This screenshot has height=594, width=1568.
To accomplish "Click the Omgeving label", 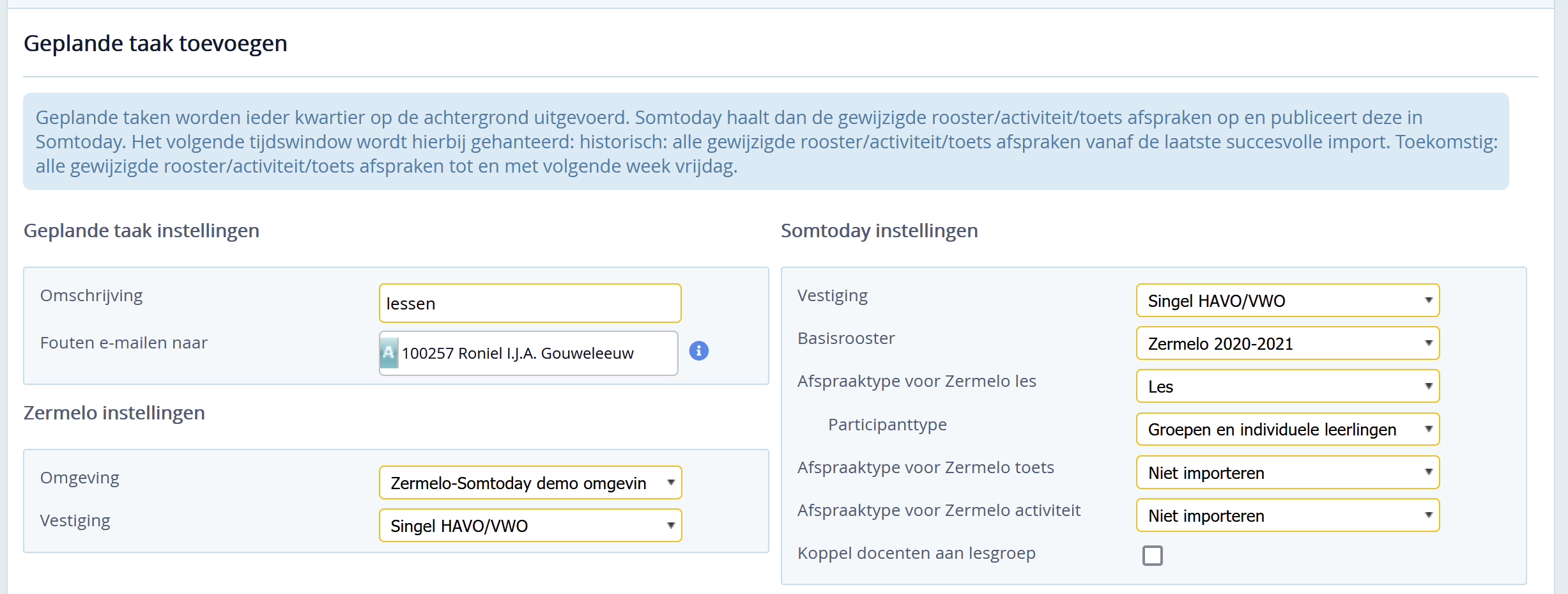I will pos(80,478).
